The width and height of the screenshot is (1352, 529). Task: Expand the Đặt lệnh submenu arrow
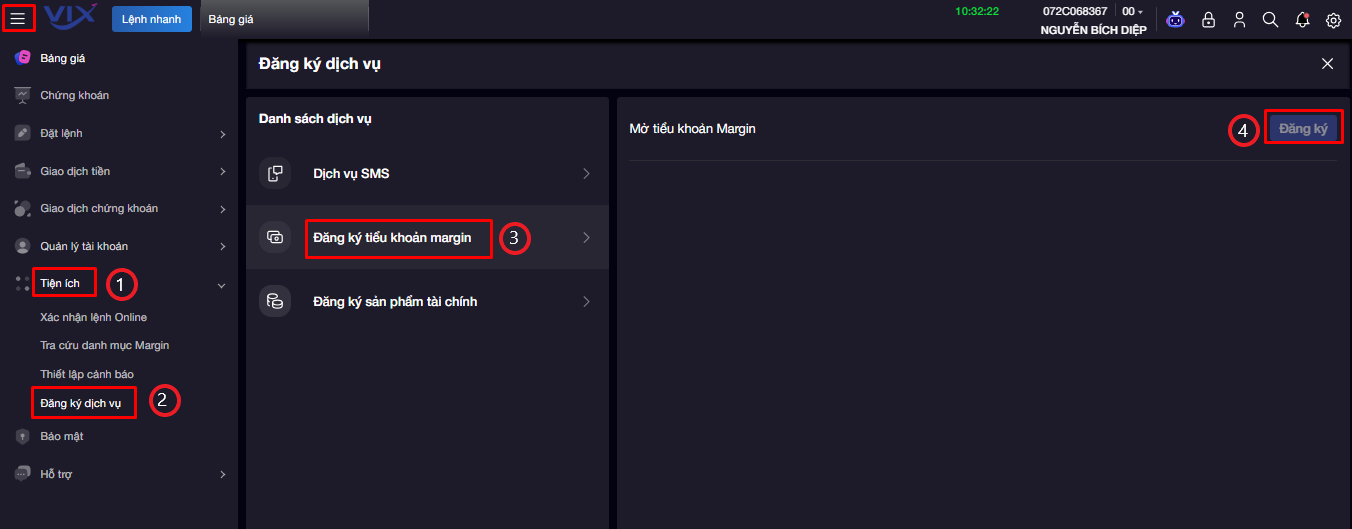[x=222, y=134]
